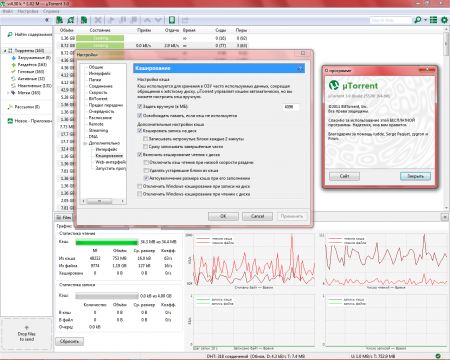Open Preferences with the green gear icon
450x360 pixels.
pos(444,20)
